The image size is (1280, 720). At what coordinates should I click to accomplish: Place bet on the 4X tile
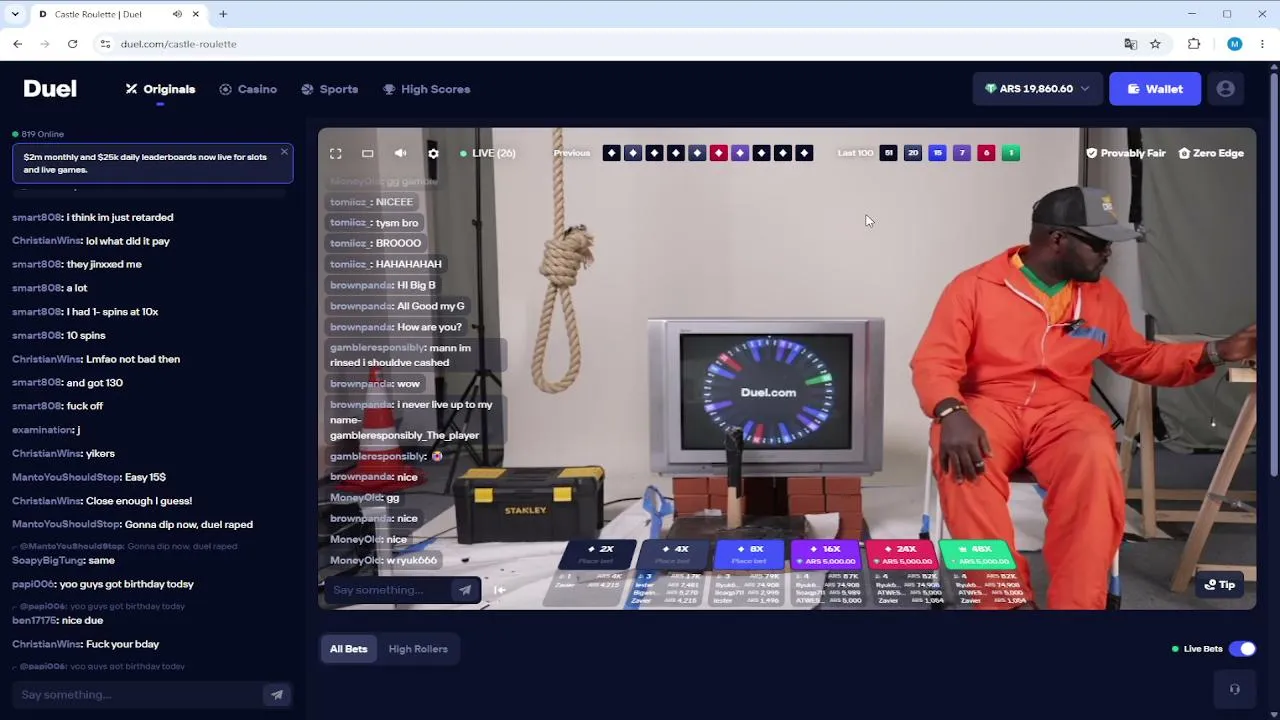tap(675, 554)
